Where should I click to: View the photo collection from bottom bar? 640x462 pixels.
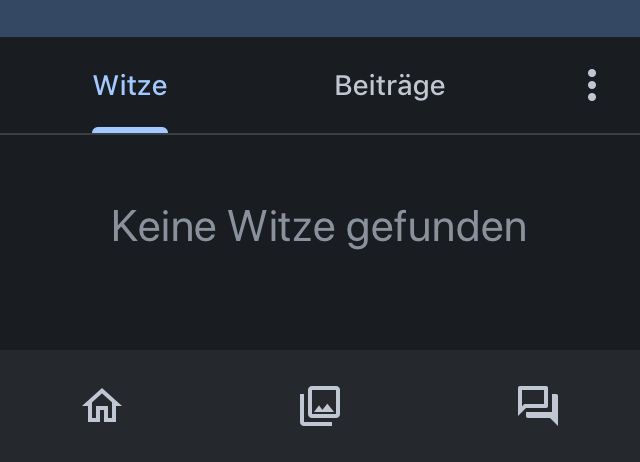tap(320, 406)
